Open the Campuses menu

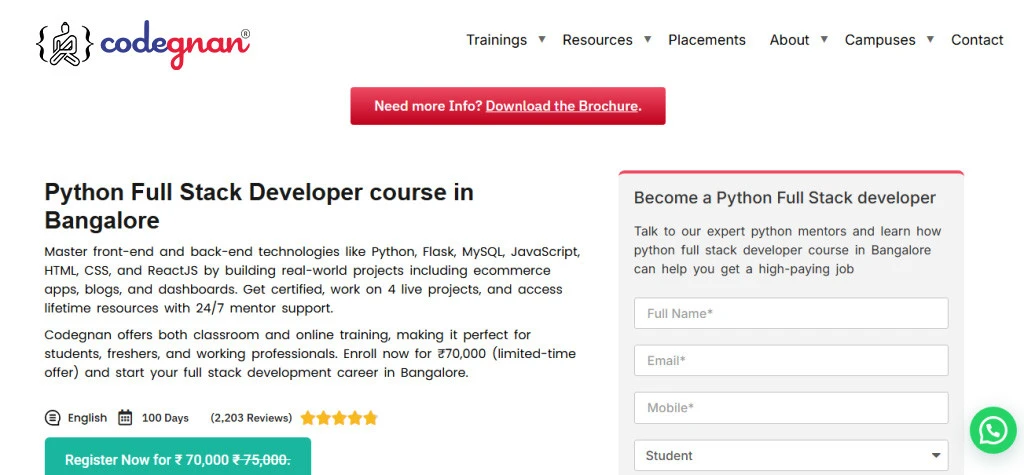click(880, 40)
